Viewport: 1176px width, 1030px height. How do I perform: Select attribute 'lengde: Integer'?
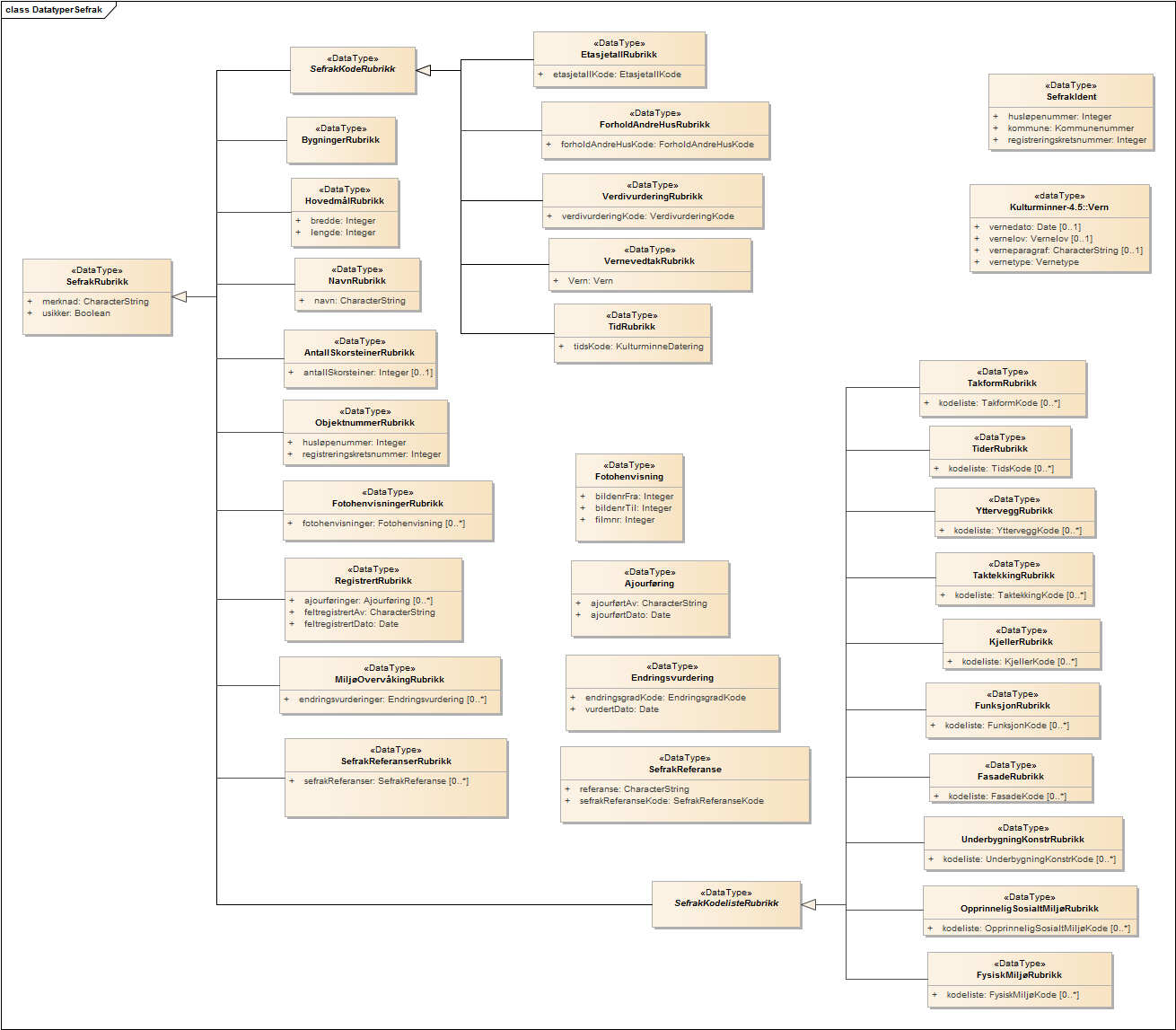point(343,233)
